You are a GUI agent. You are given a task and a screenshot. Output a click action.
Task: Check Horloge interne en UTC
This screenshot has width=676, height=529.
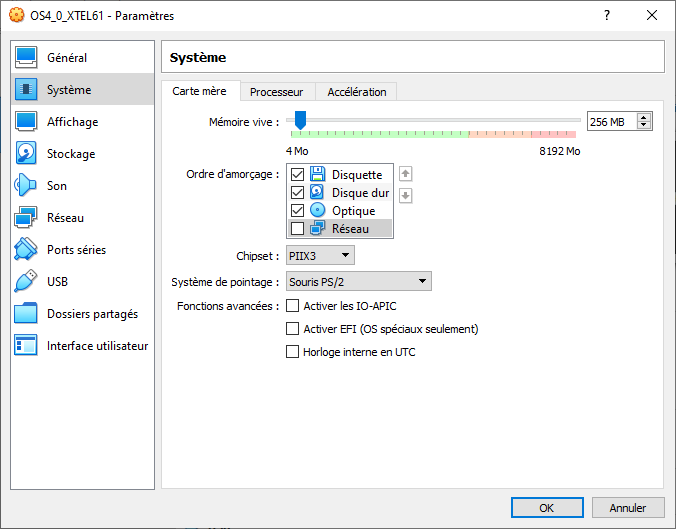point(294,352)
